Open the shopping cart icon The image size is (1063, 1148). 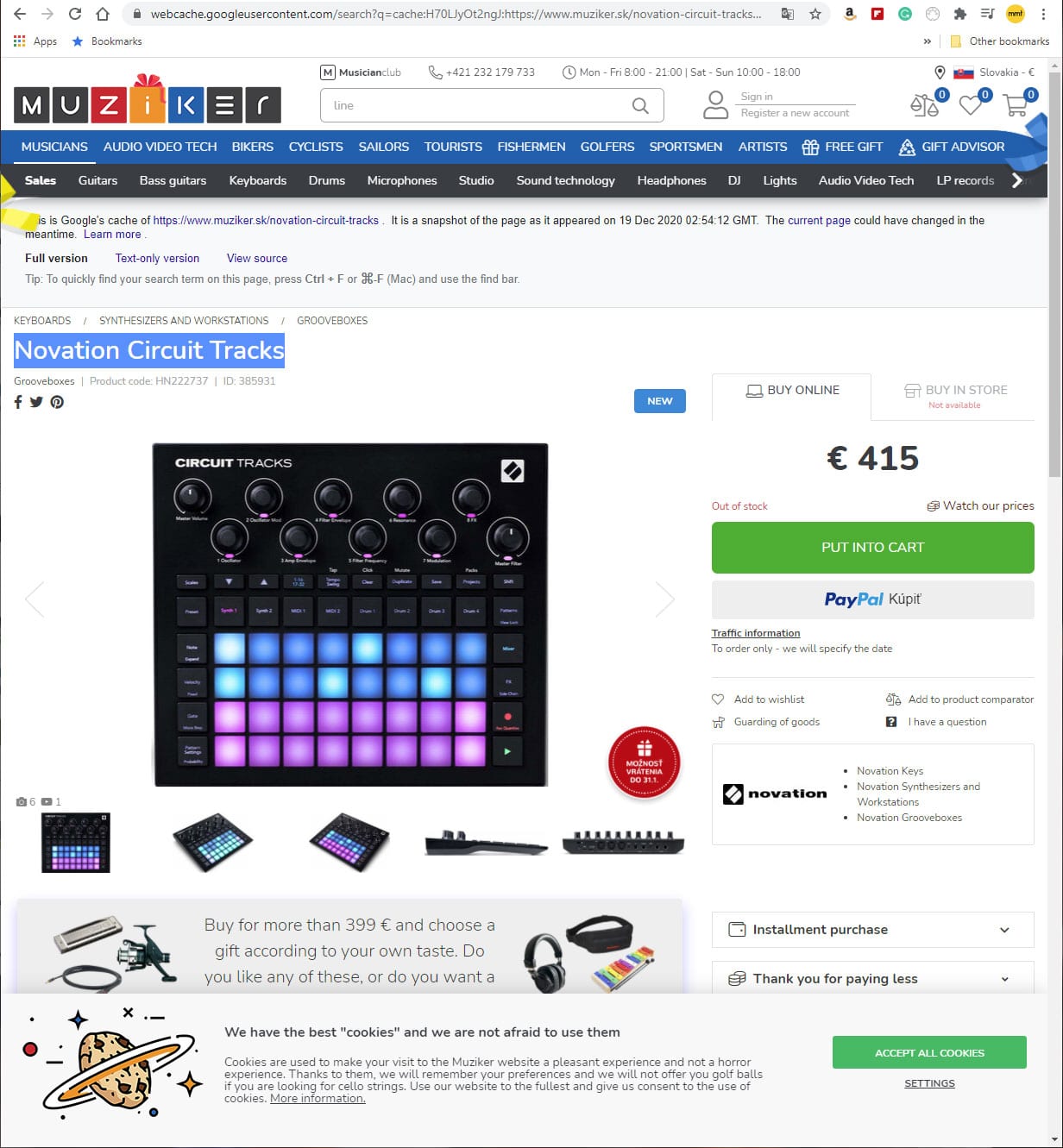1016,105
